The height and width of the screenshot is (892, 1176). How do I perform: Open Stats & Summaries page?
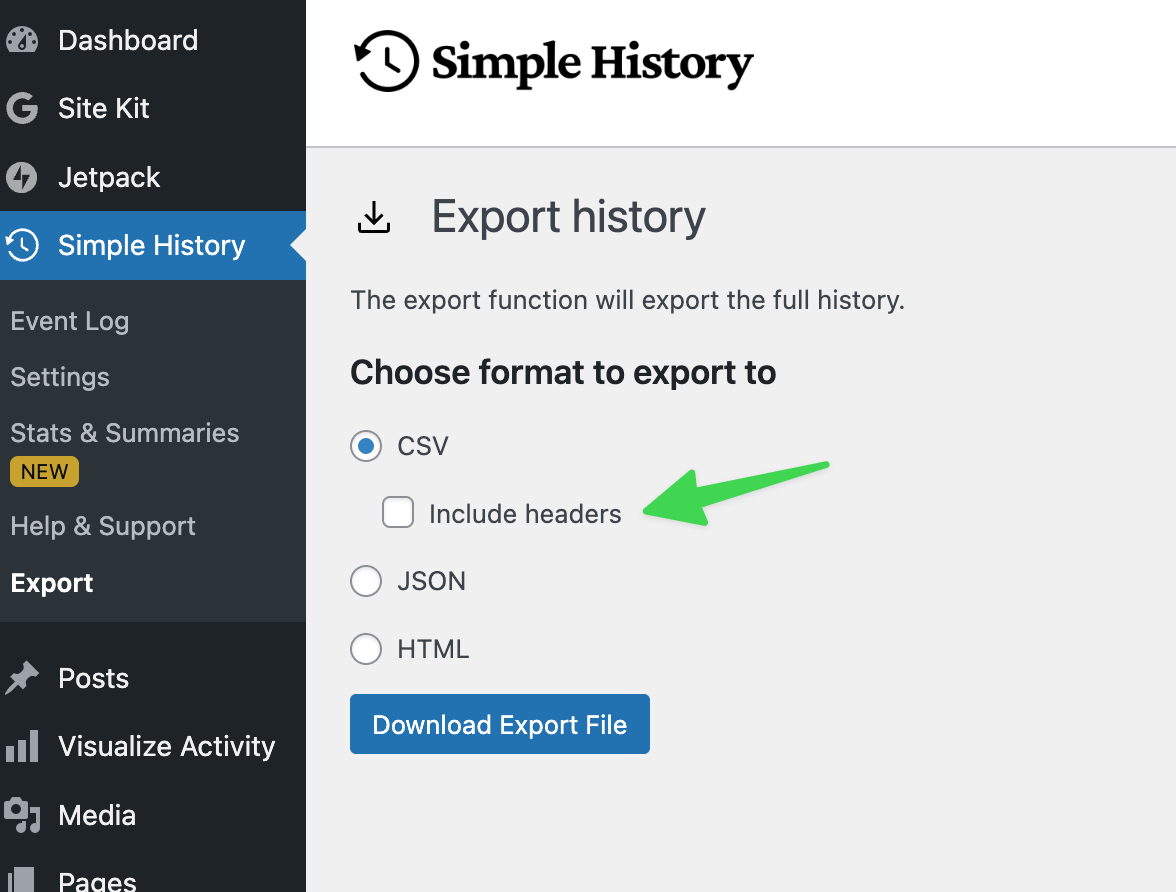125,433
